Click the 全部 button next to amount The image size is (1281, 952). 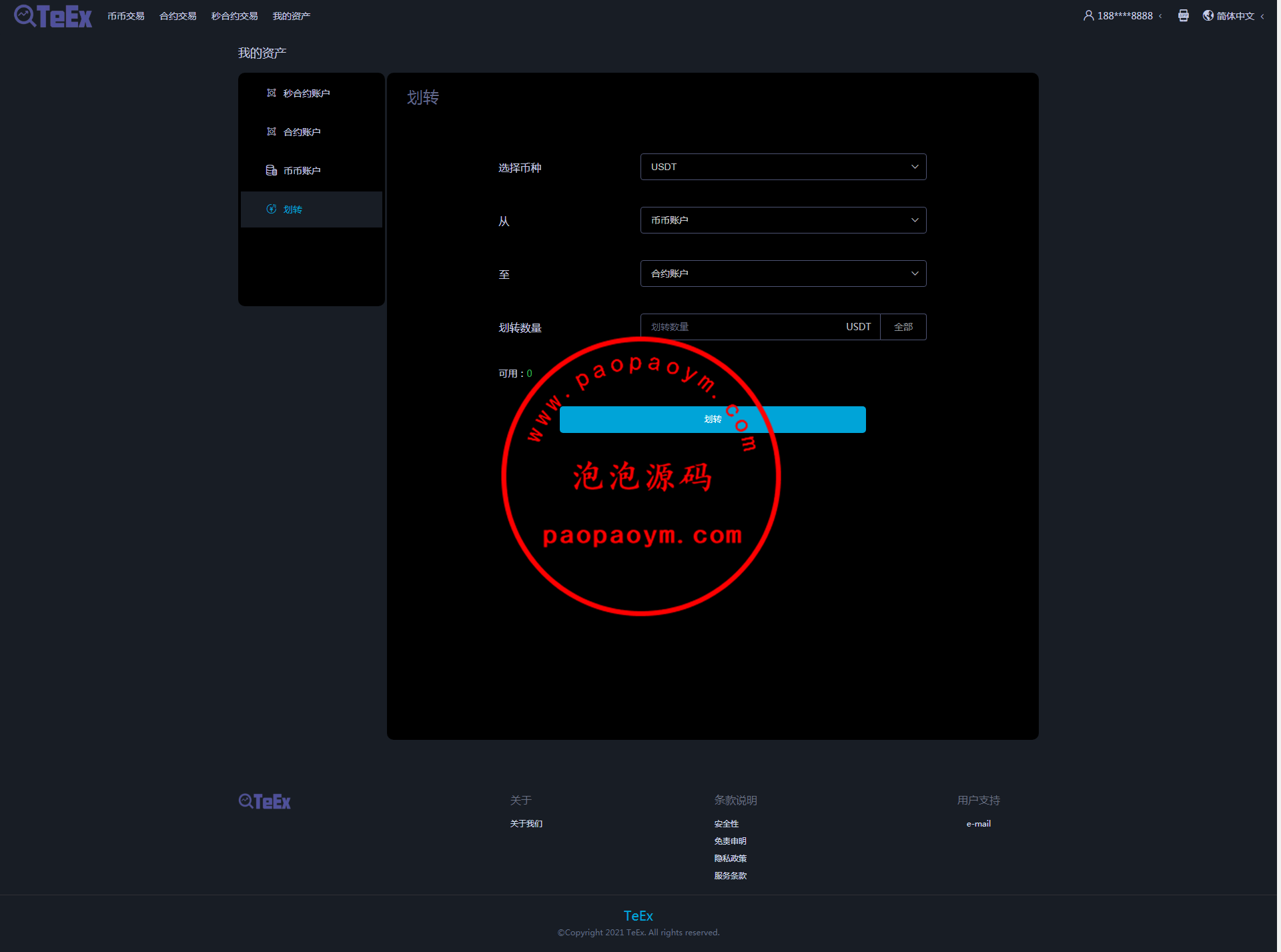903,327
